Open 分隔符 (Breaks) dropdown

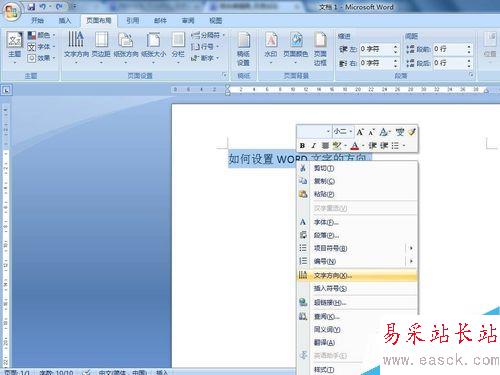(x=208, y=35)
